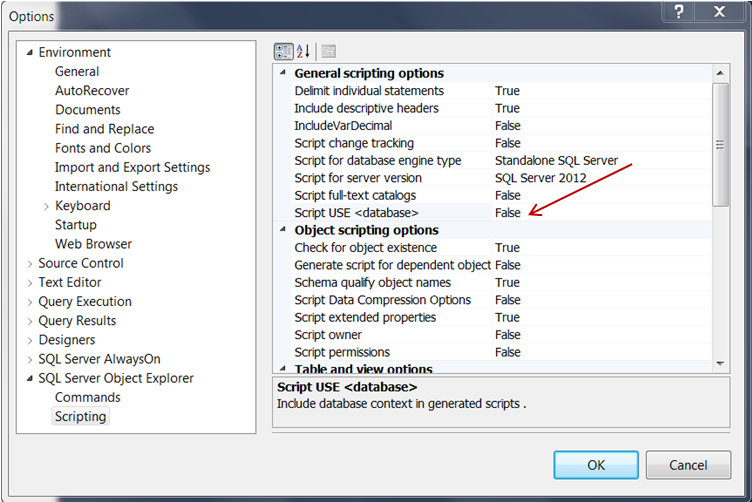
Task: Collapse the Environment tree node
Action: click(29, 53)
